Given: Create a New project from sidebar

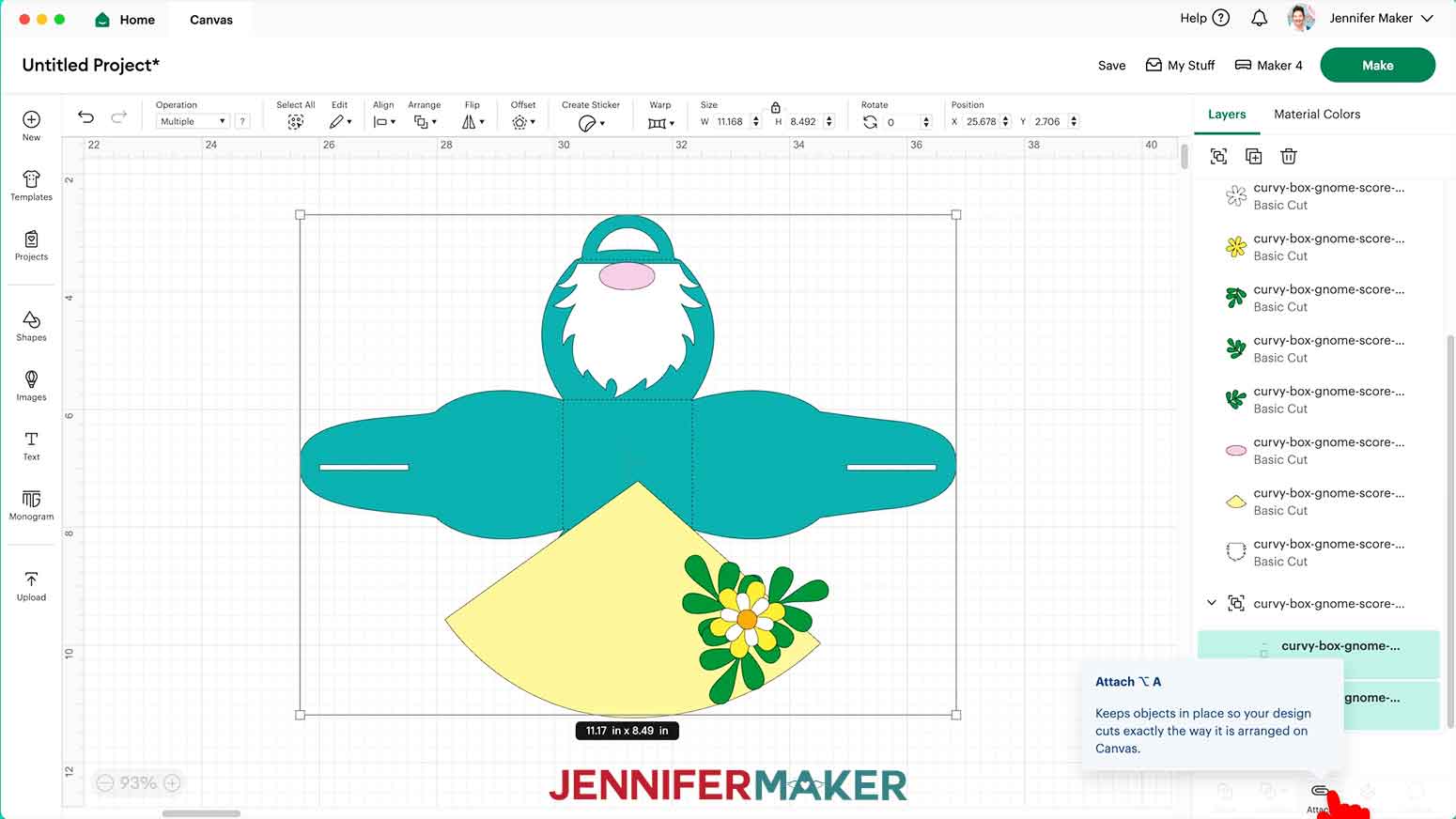Looking at the screenshot, I should [31, 125].
